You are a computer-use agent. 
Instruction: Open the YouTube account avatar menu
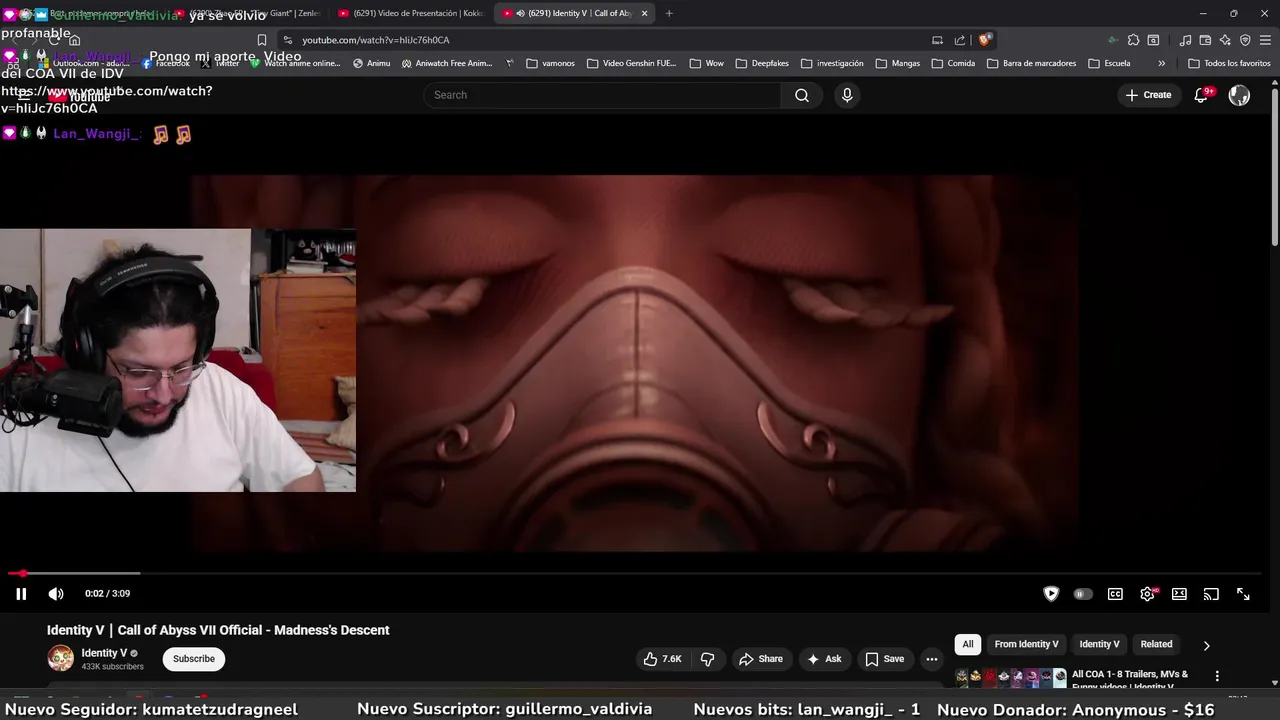click(1239, 95)
